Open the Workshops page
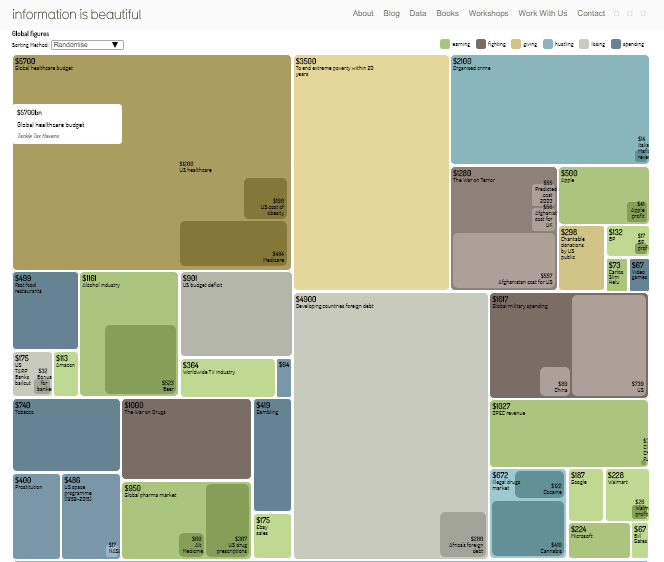 point(488,14)
